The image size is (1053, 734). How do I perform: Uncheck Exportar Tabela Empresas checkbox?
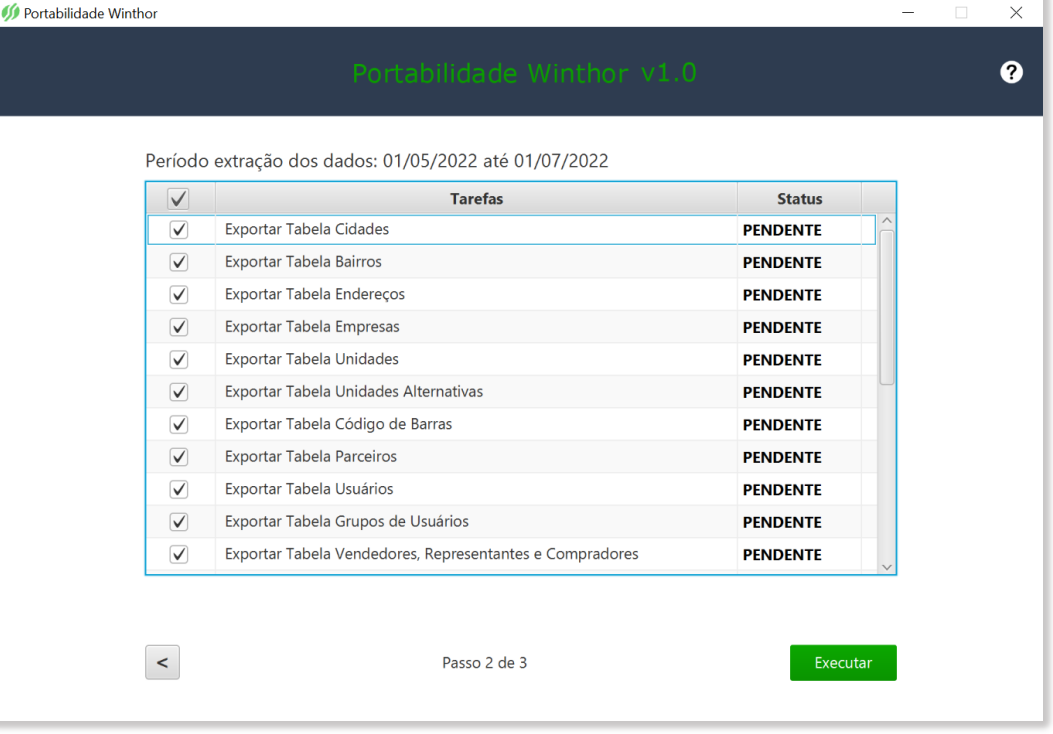click(179, 327)
